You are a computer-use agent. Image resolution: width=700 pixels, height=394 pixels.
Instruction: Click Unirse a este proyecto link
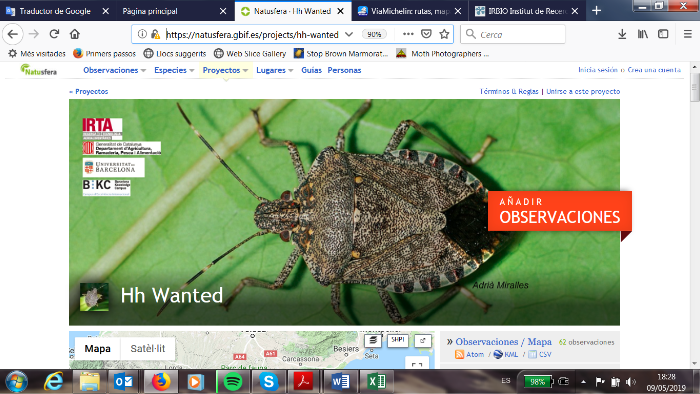583,91
